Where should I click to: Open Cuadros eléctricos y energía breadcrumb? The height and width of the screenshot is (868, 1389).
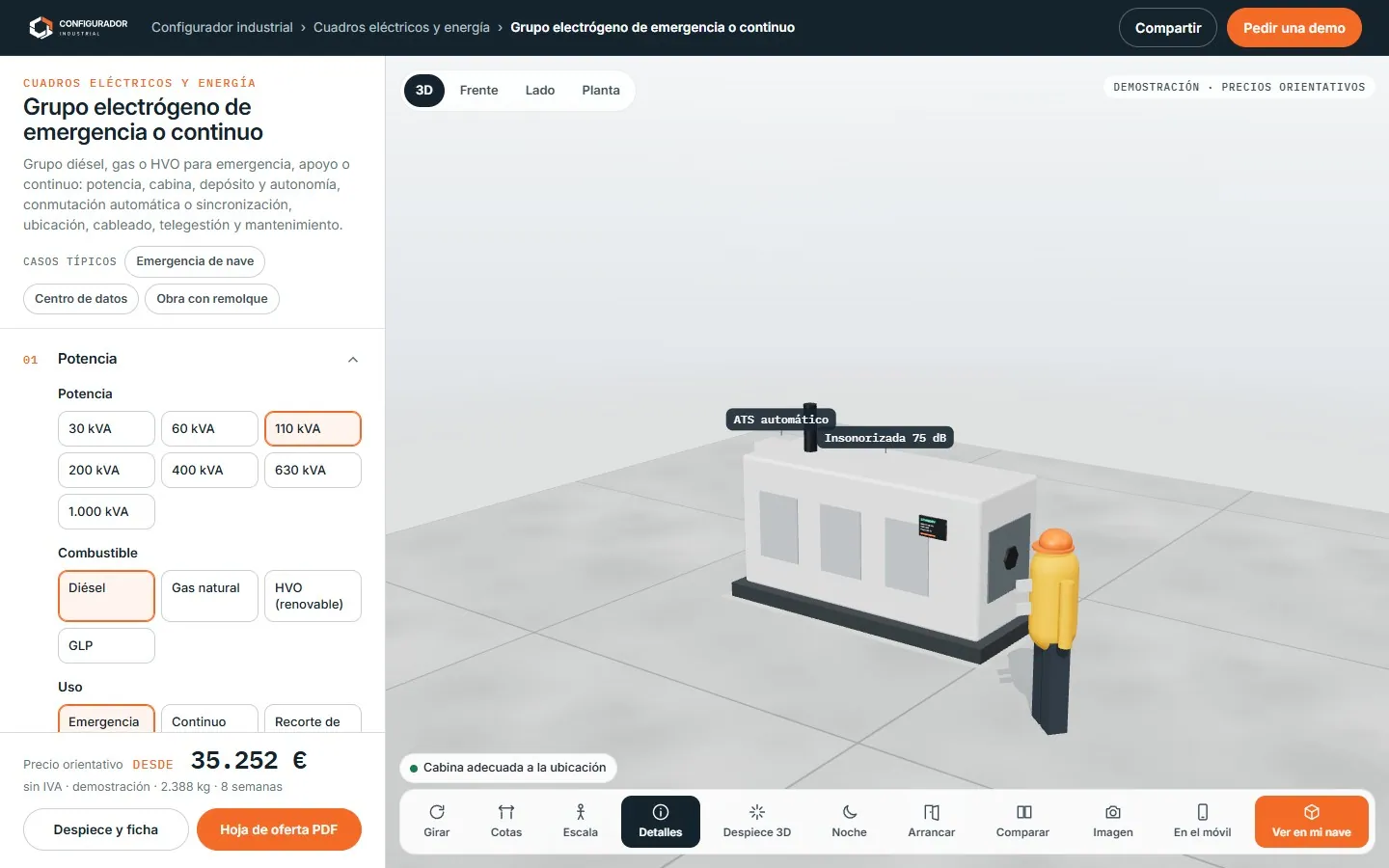pos(401,28)
